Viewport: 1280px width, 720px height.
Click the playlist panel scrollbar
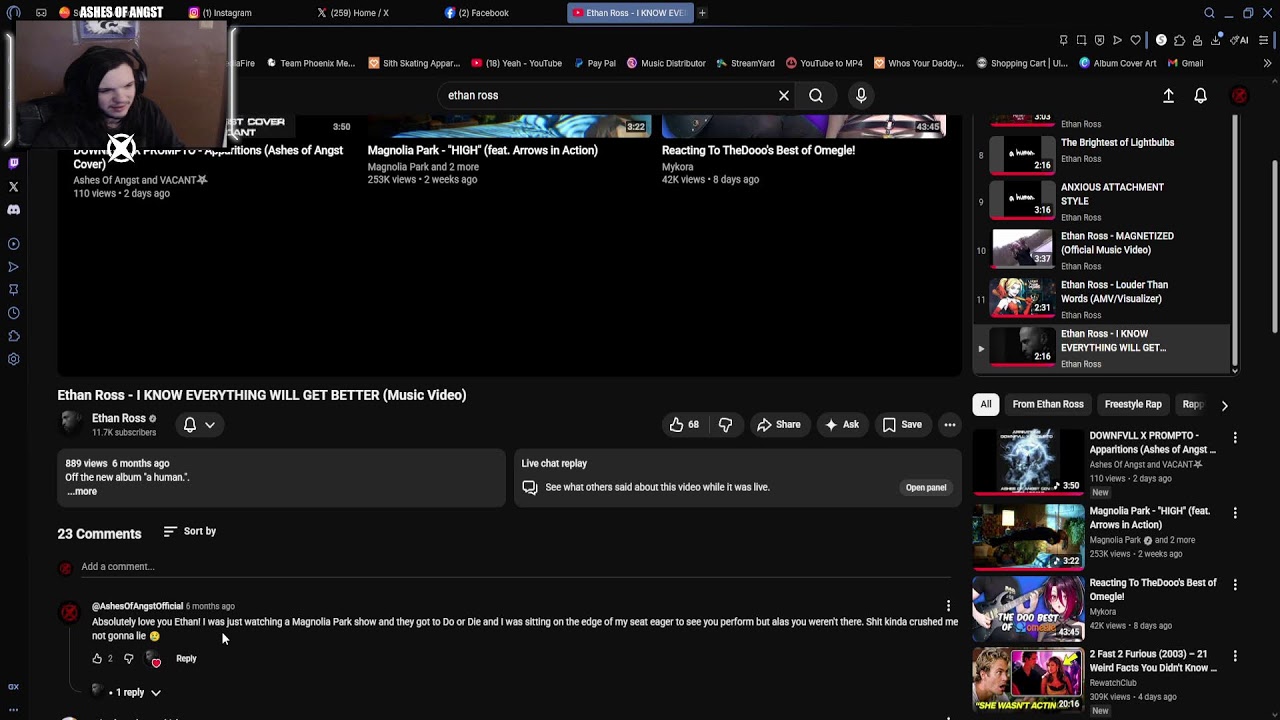(1234, 240)
